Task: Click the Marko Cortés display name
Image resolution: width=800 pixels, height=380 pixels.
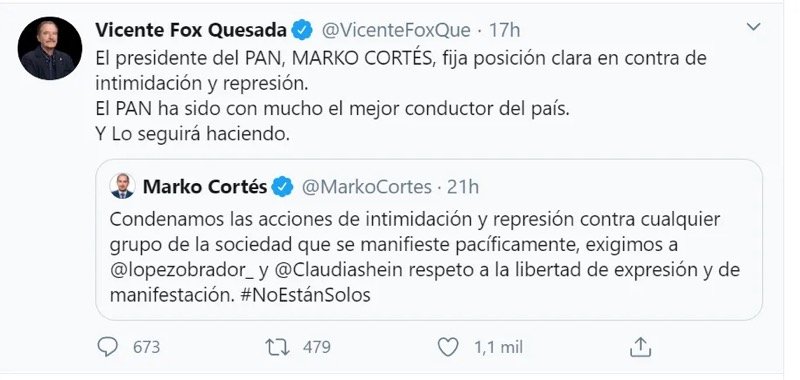Action: pos(205,187)
